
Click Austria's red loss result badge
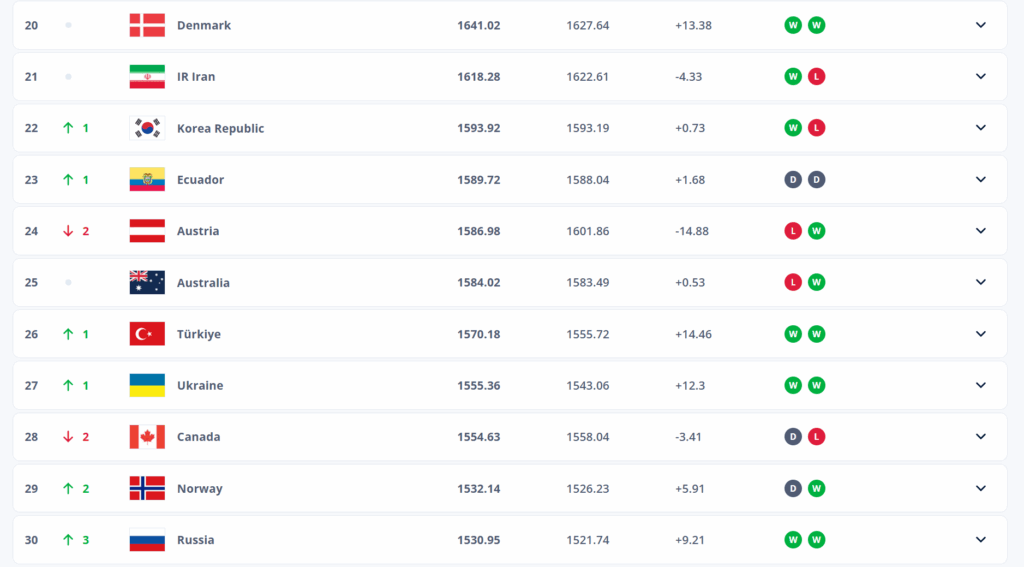(x=793, y=231)
